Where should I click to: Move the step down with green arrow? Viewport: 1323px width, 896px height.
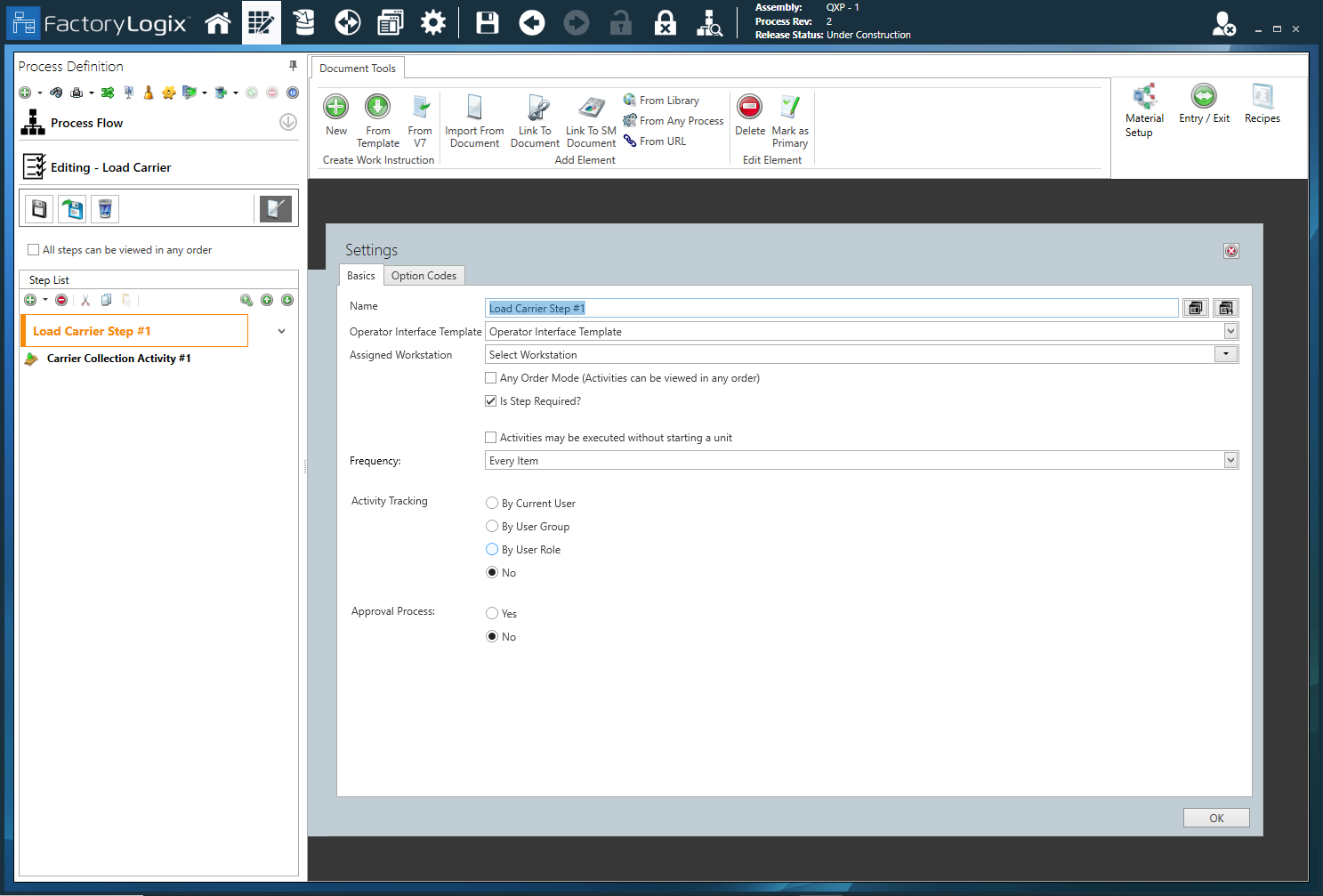tap(286, 300)
